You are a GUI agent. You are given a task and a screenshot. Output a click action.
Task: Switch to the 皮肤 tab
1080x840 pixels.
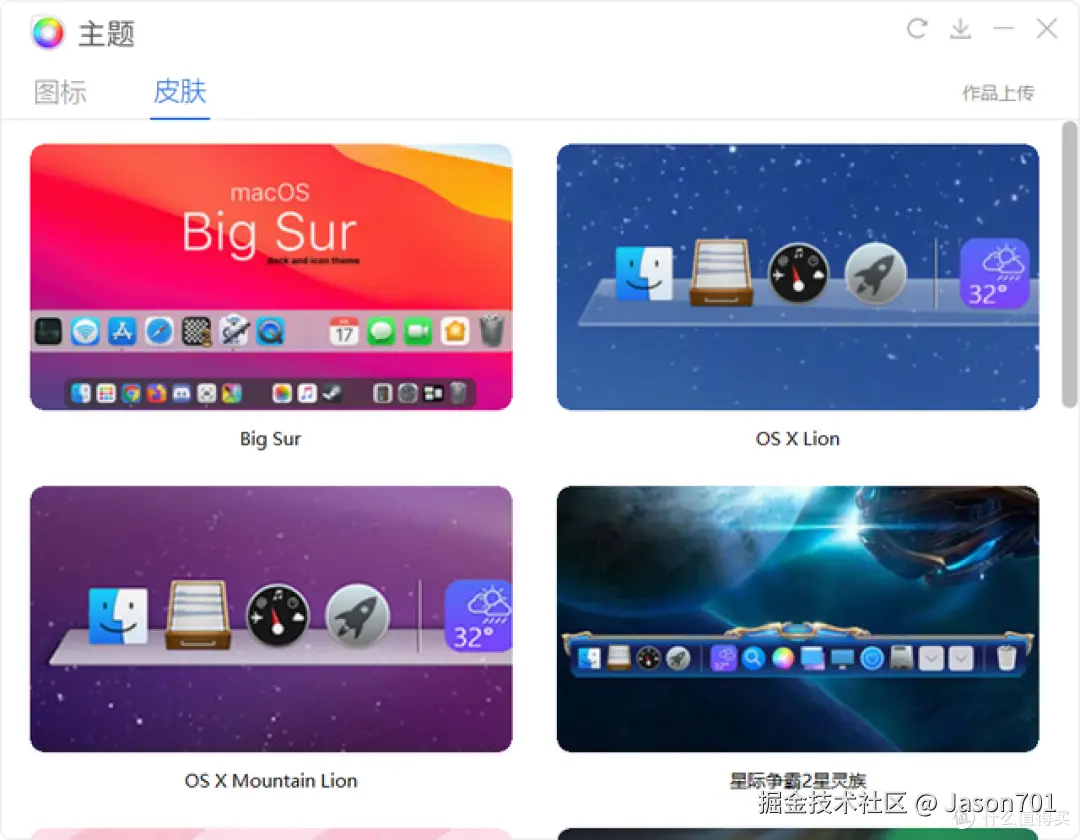point(180,92)
